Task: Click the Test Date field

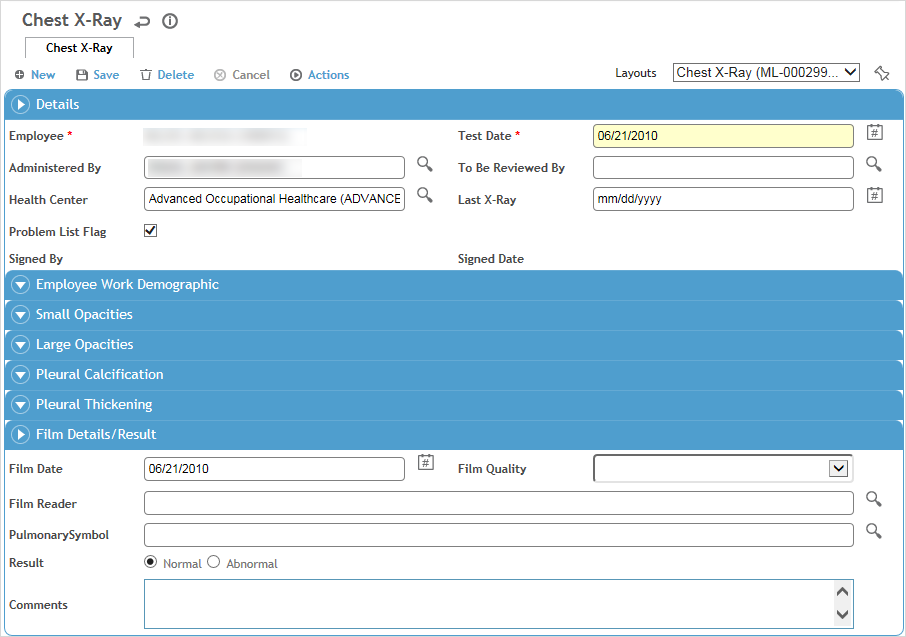Action: point(723,136)
